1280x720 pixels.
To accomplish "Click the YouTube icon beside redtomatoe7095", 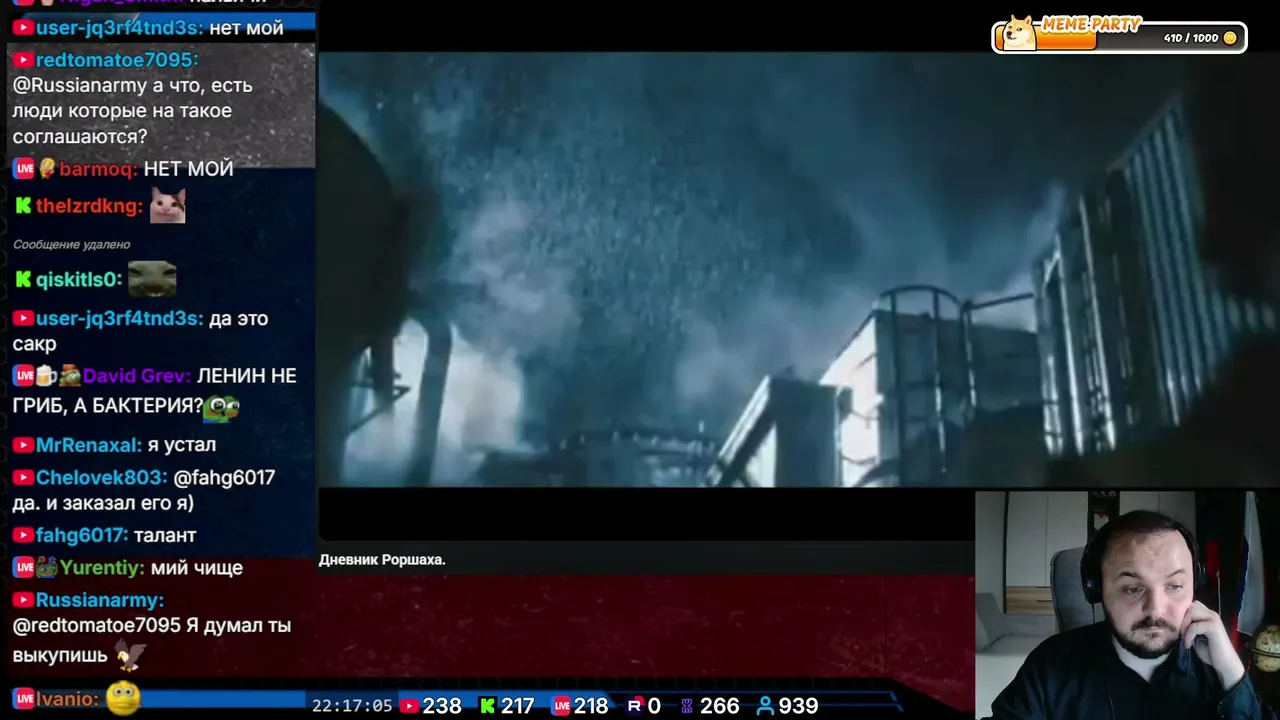I will coord(23,60).
